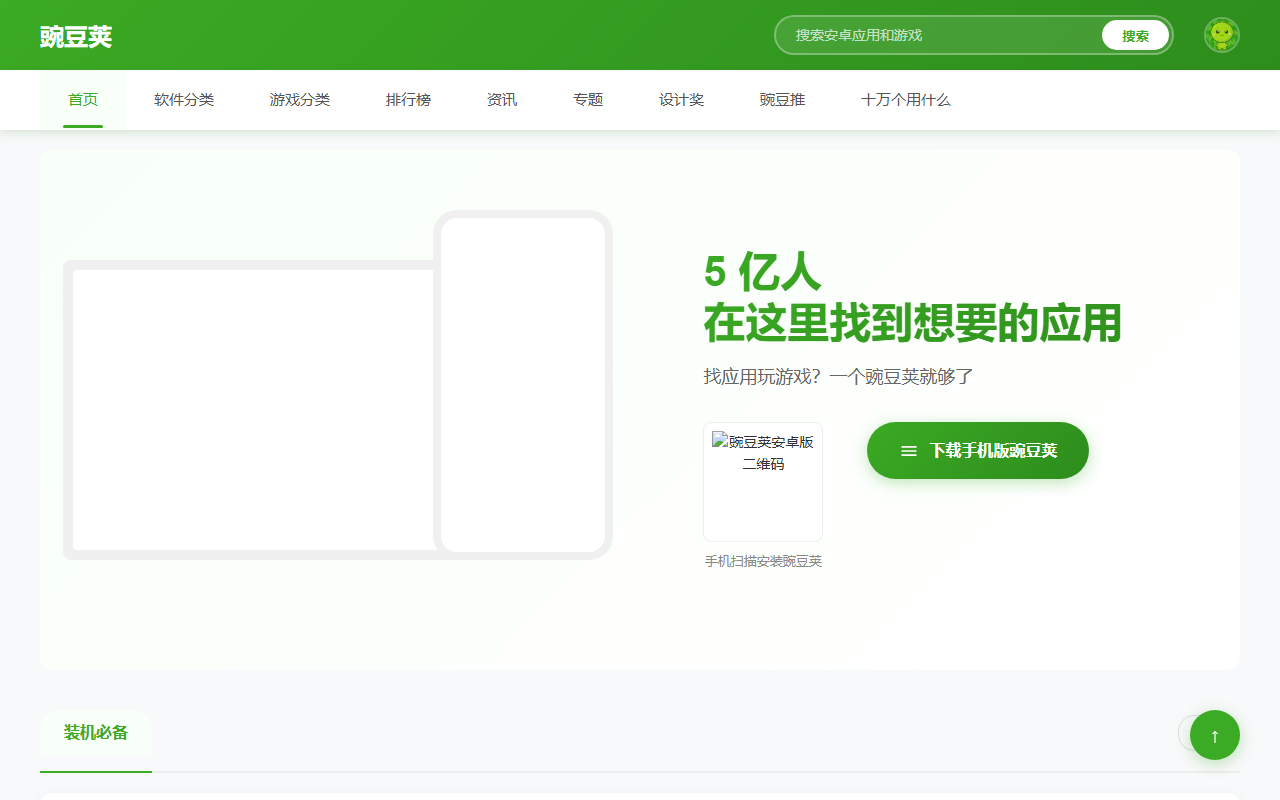Open the 专题 nav item
The width and height of the screenshot is (1280, 800).
pyautogui.click(x=588, y=100)
